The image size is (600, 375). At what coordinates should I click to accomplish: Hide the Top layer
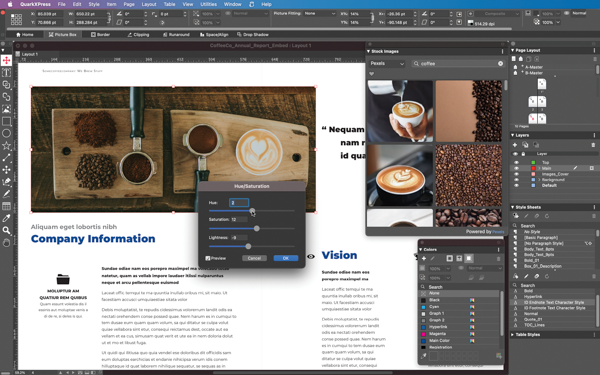tap(516, 163)
